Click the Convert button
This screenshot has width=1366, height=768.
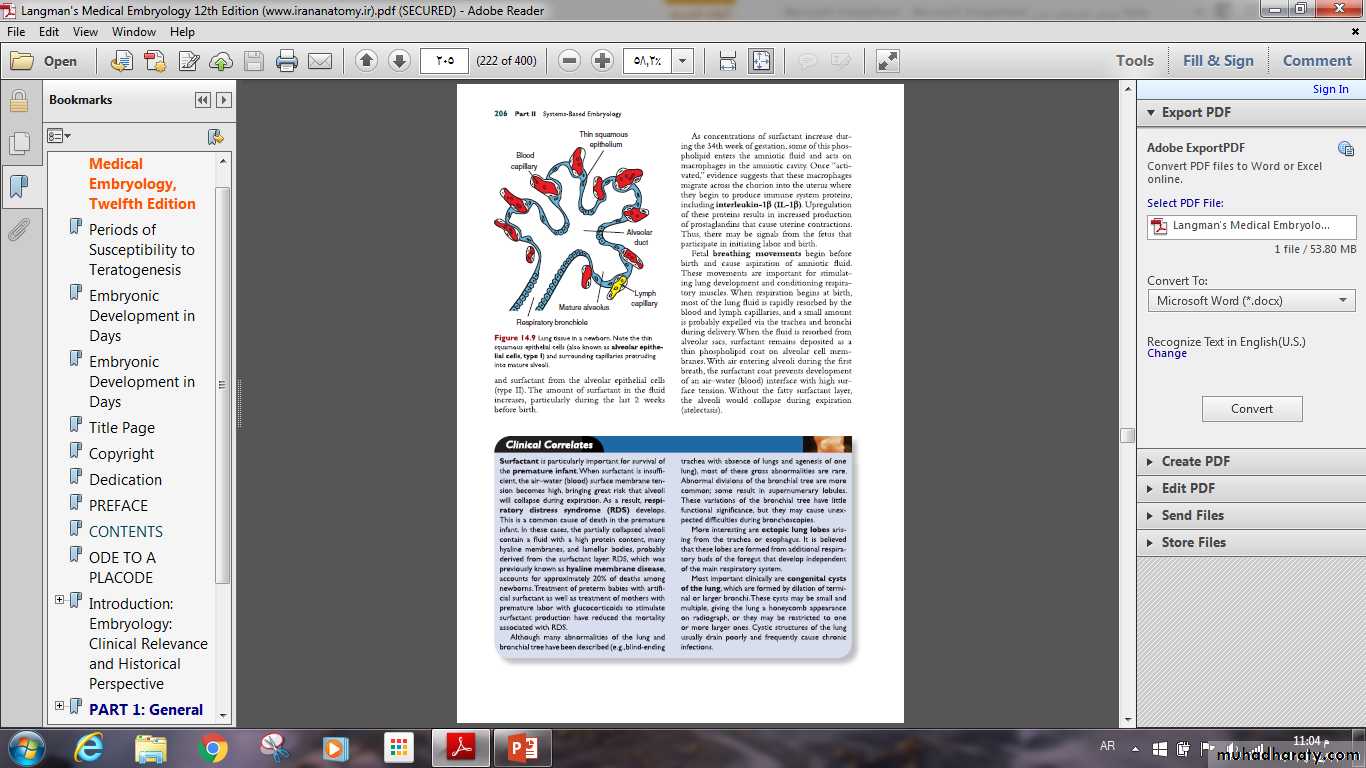tap(1251, 409)
